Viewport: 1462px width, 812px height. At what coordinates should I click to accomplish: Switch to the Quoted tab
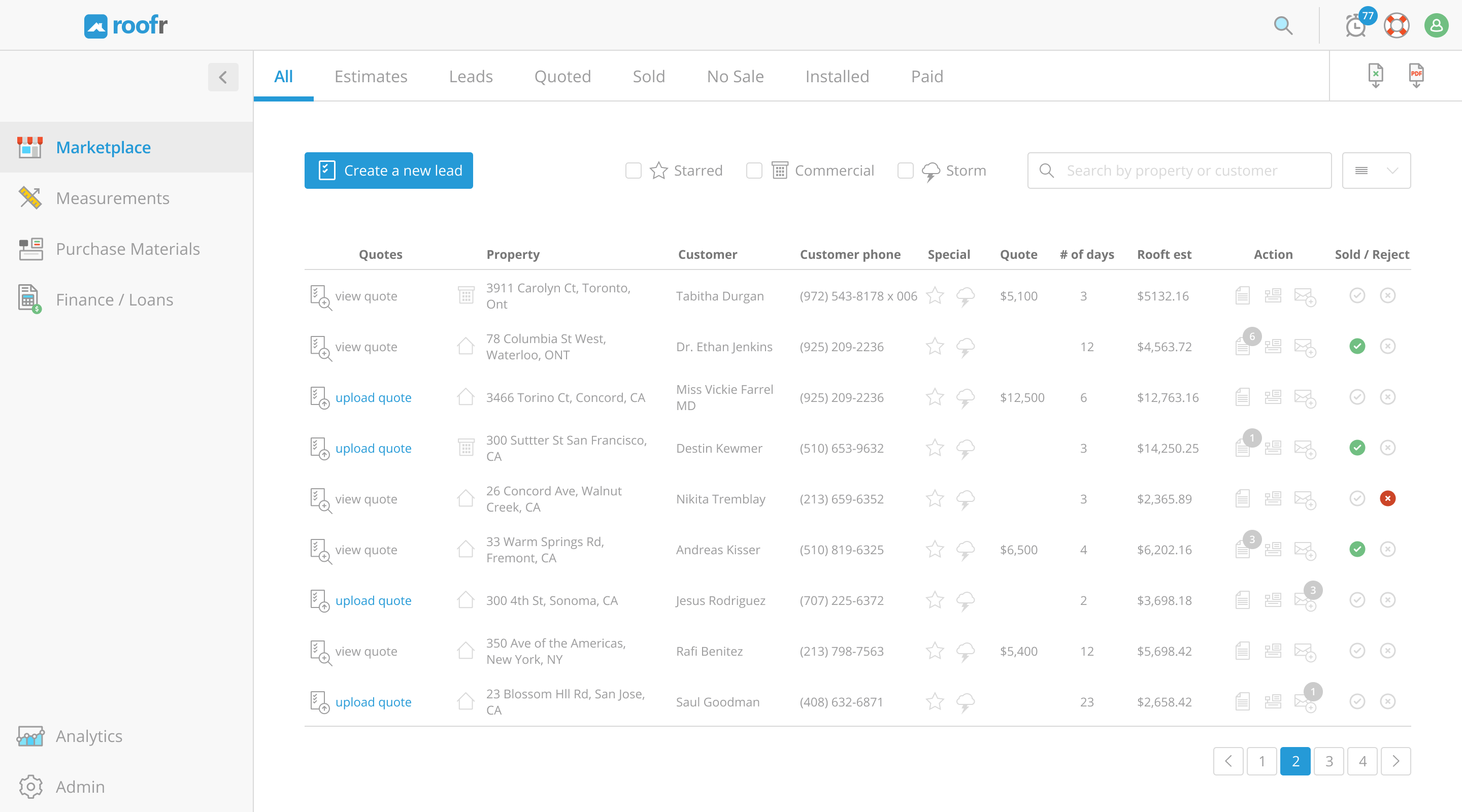click(562, 77)
